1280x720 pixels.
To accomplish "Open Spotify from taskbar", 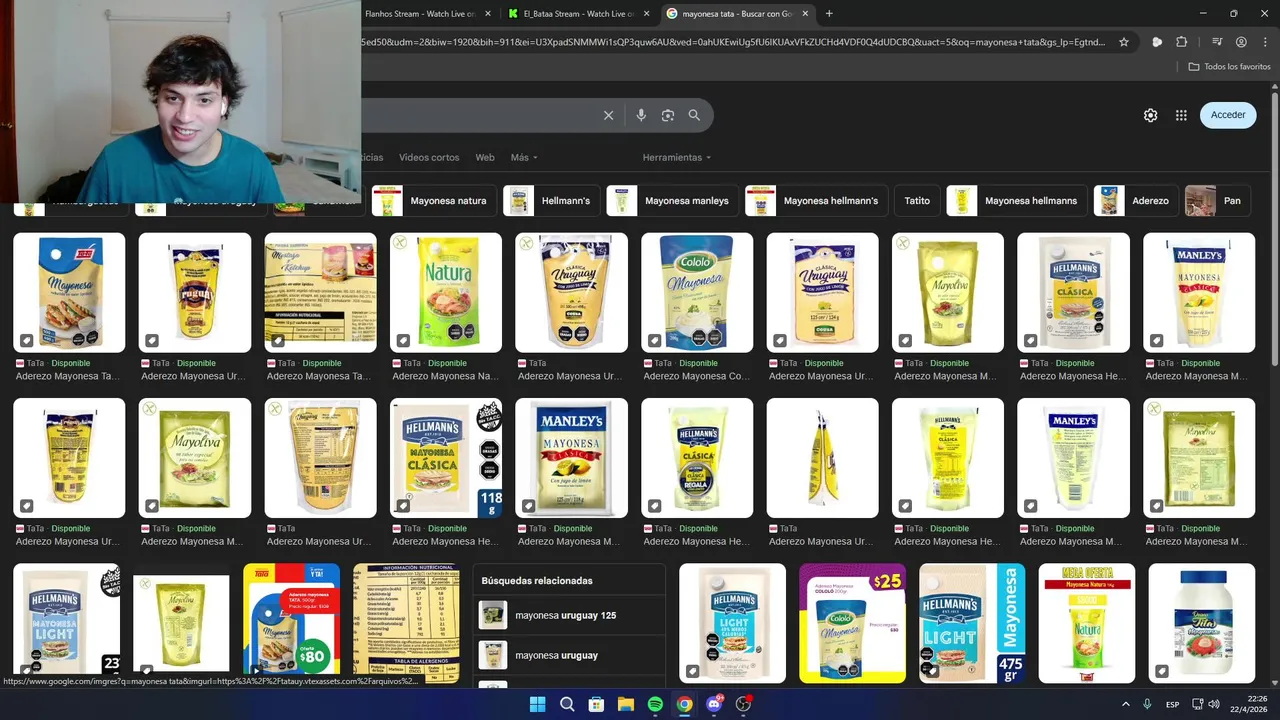I will coord(655,704).
